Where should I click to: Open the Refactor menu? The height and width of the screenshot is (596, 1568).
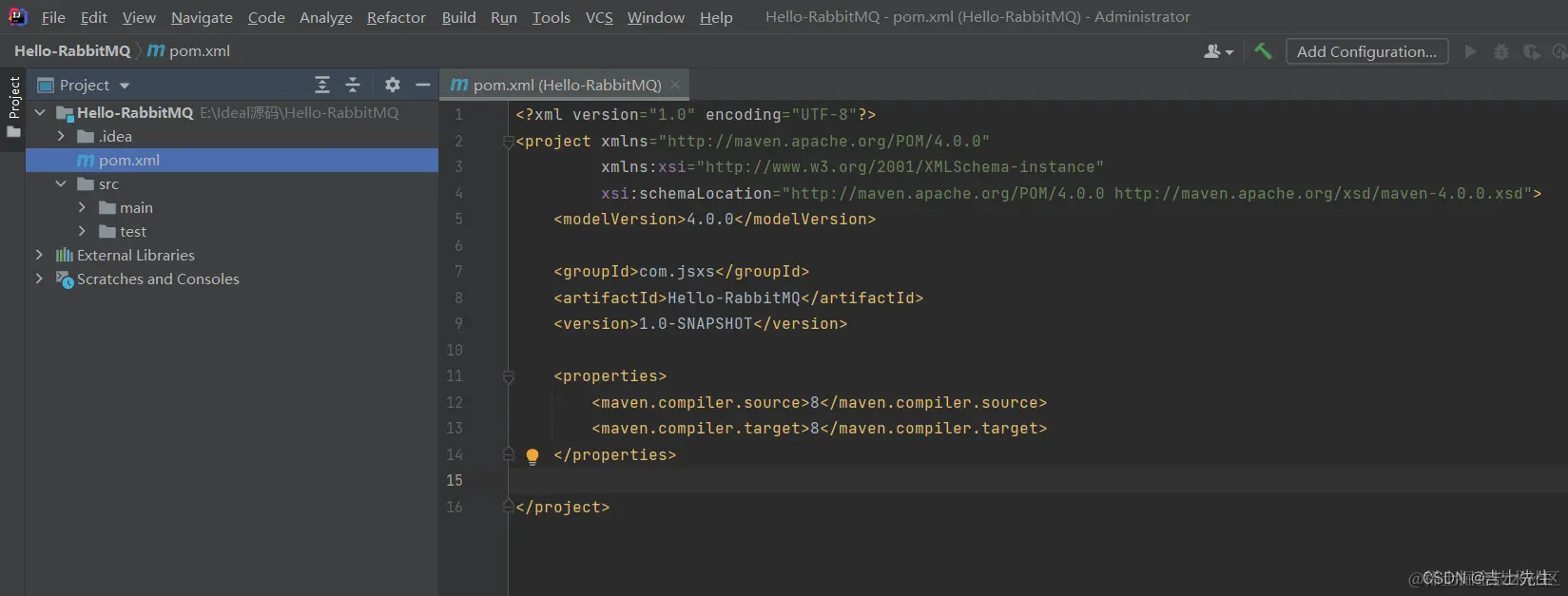[x=396, y=17]
